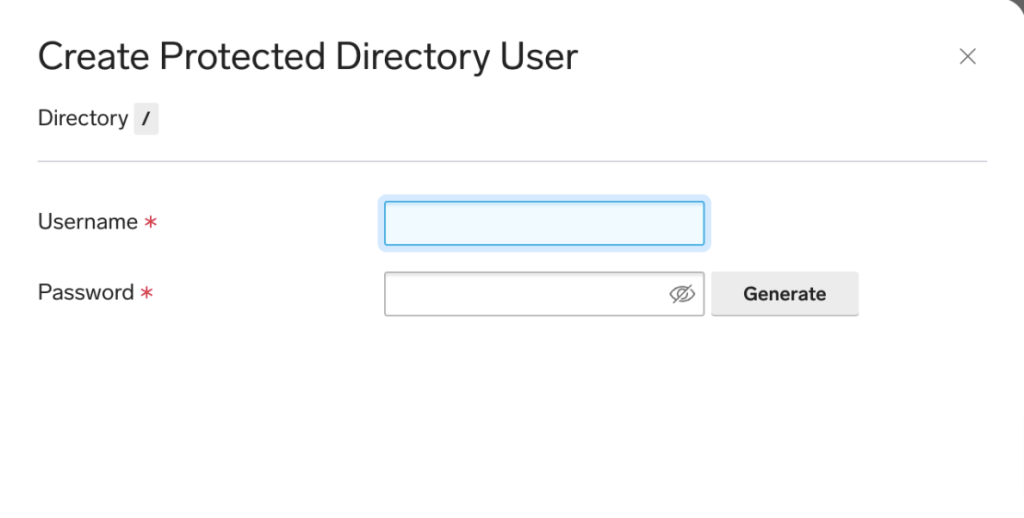Close the Create Protected Directory User dialog
The width and height of the screenshot is (1024, 518).
967,57
